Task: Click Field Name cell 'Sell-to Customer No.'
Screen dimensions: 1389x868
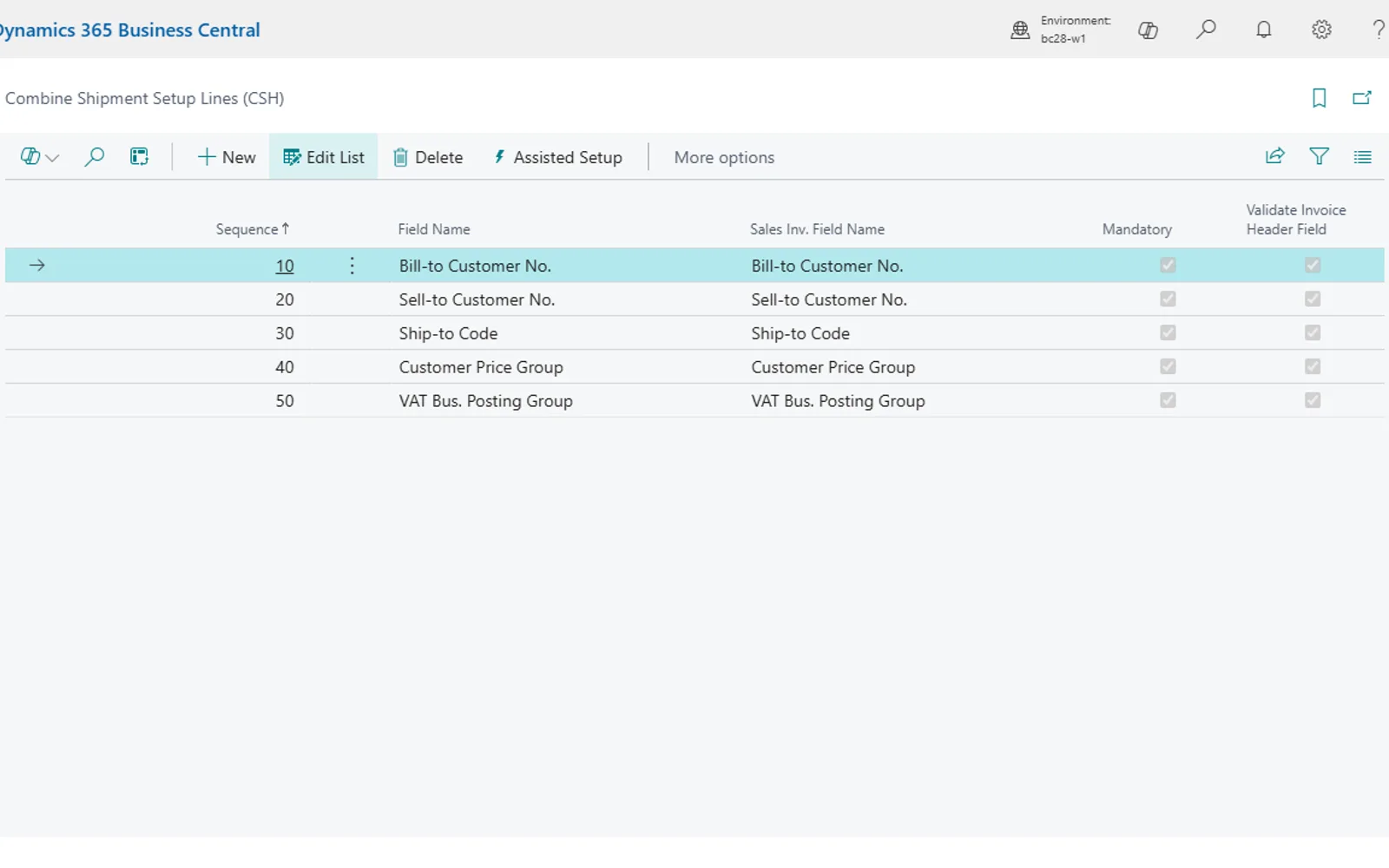Action: pos(477,299)
